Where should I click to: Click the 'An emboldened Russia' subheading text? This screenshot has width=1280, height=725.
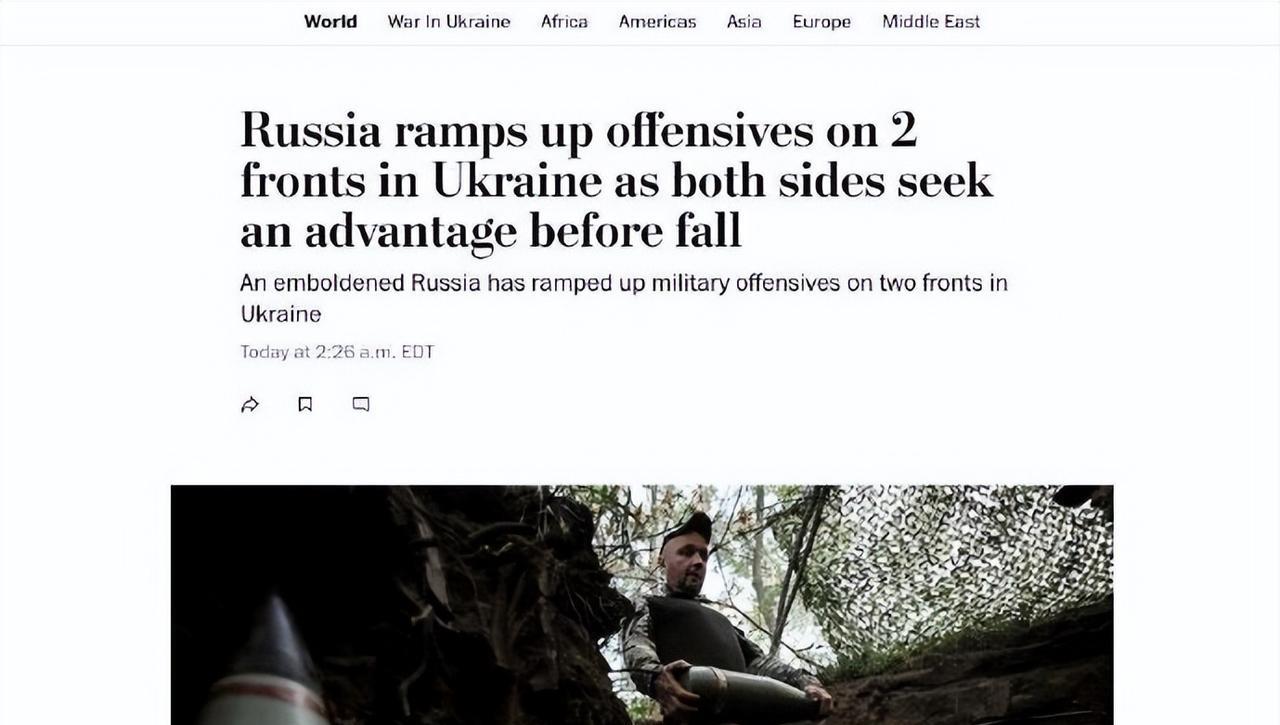361,283
